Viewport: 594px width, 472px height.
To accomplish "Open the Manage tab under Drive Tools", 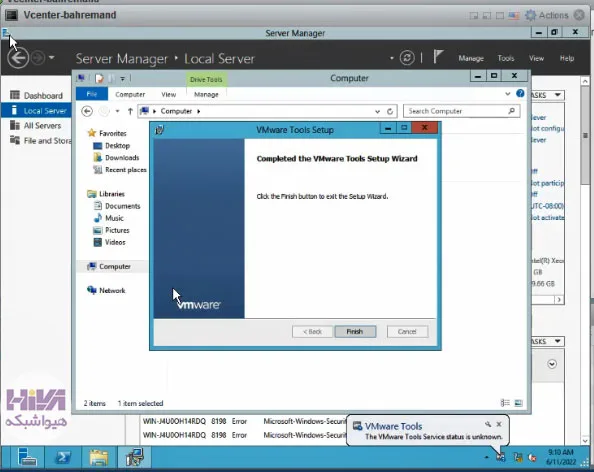I will [206, 94].
